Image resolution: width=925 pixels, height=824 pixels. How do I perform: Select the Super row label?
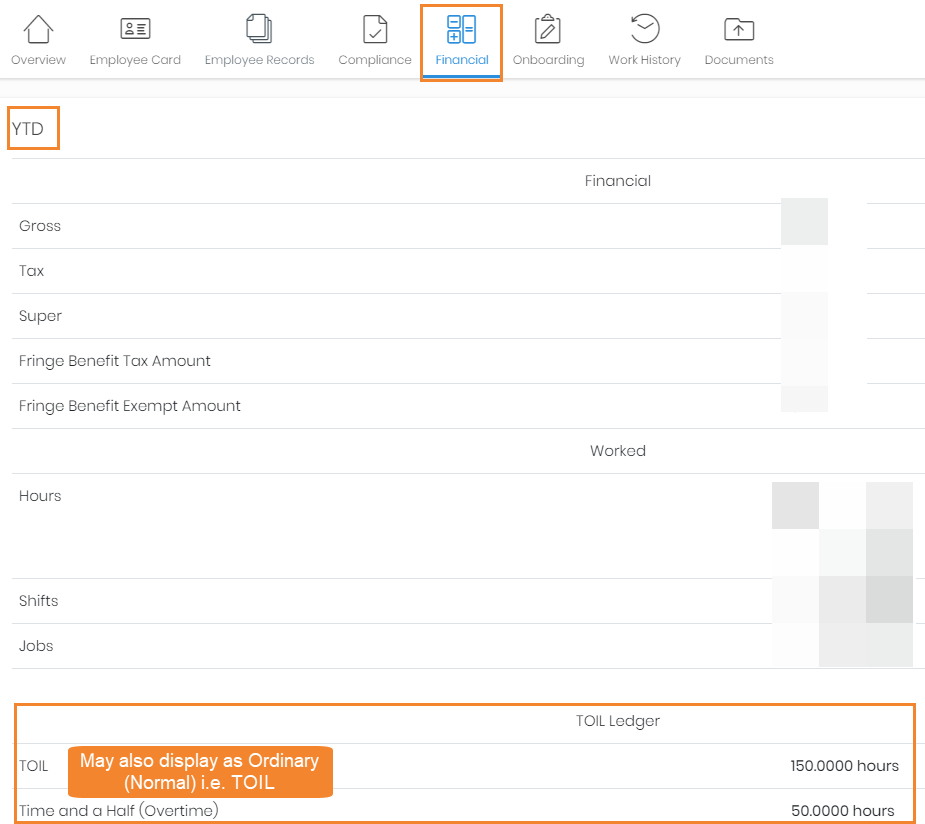tap(40, 316)
